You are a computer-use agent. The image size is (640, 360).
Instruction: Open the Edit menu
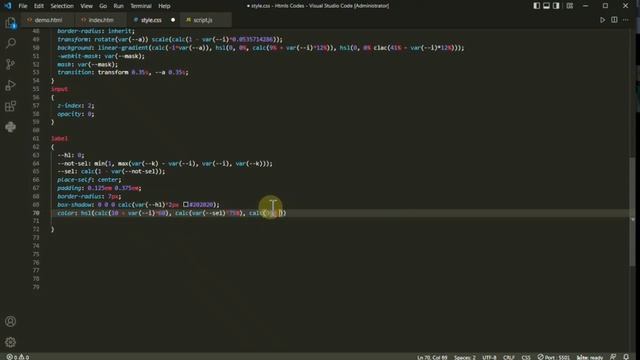39,6
